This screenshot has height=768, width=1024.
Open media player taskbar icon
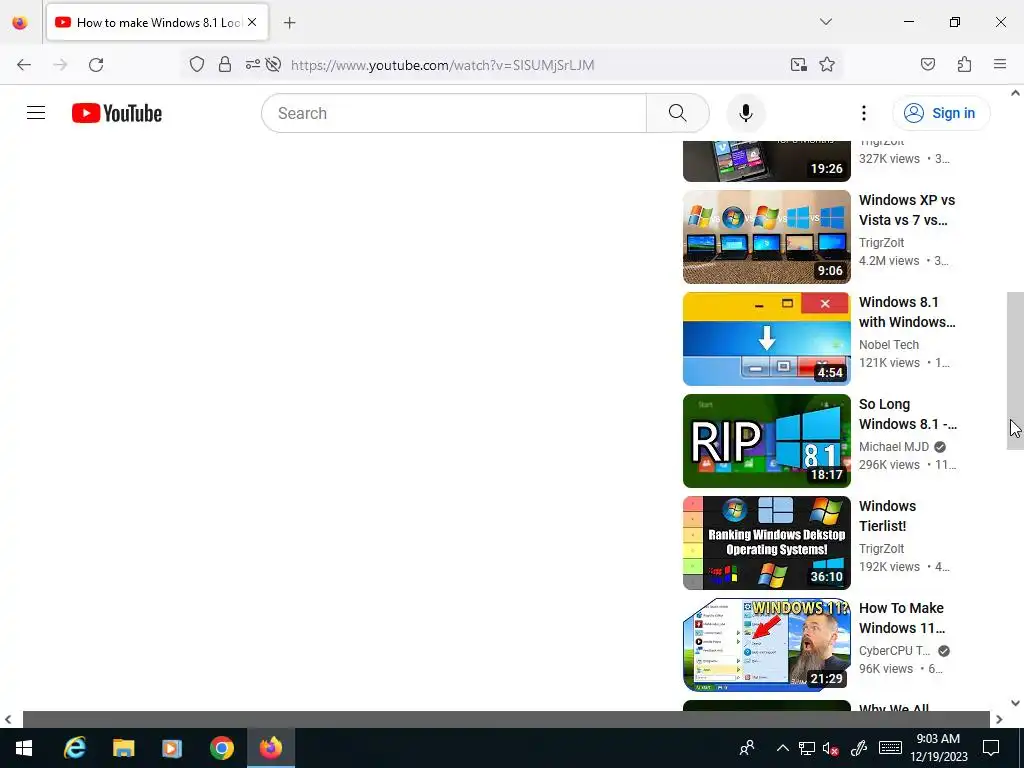coord(172,748)
